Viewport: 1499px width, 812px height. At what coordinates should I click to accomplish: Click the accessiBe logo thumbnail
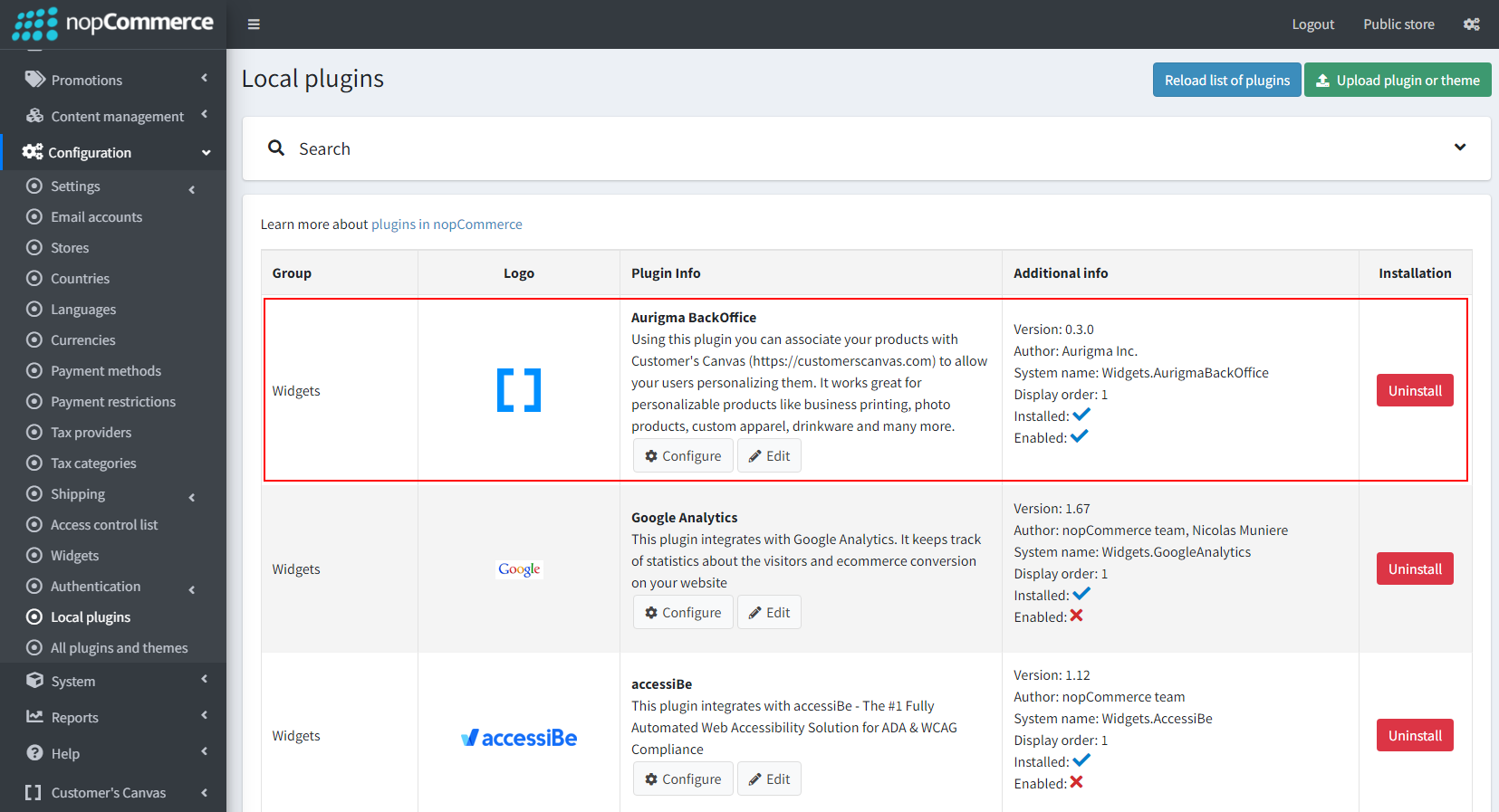click(519, 738)
